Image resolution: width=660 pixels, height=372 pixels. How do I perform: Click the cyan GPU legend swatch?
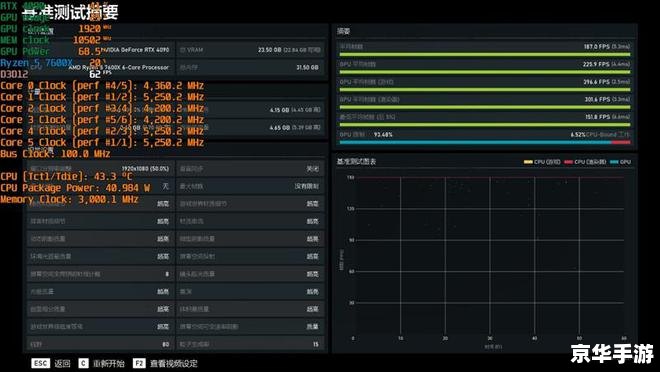click(x=614, y=162)
